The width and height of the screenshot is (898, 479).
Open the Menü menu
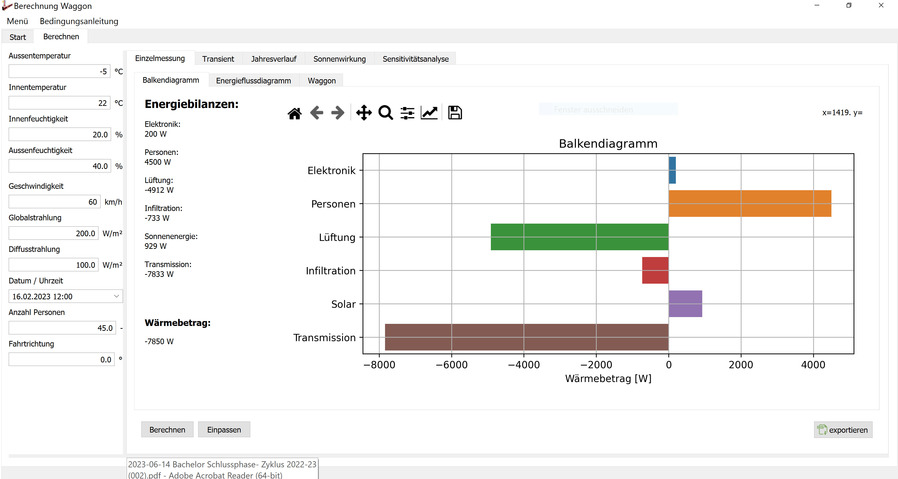[x=17, y=21]
